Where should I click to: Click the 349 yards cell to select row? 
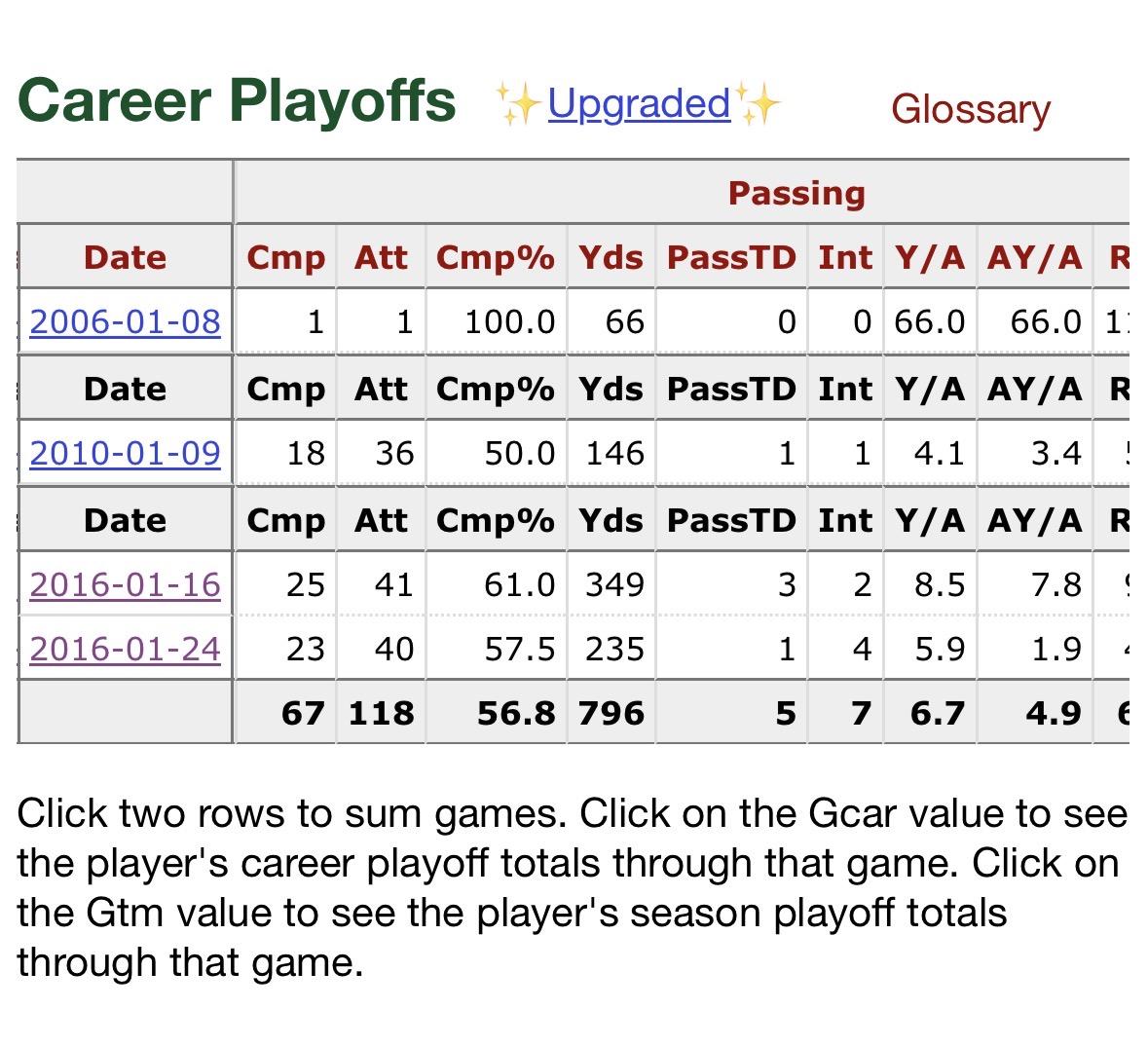614,584
